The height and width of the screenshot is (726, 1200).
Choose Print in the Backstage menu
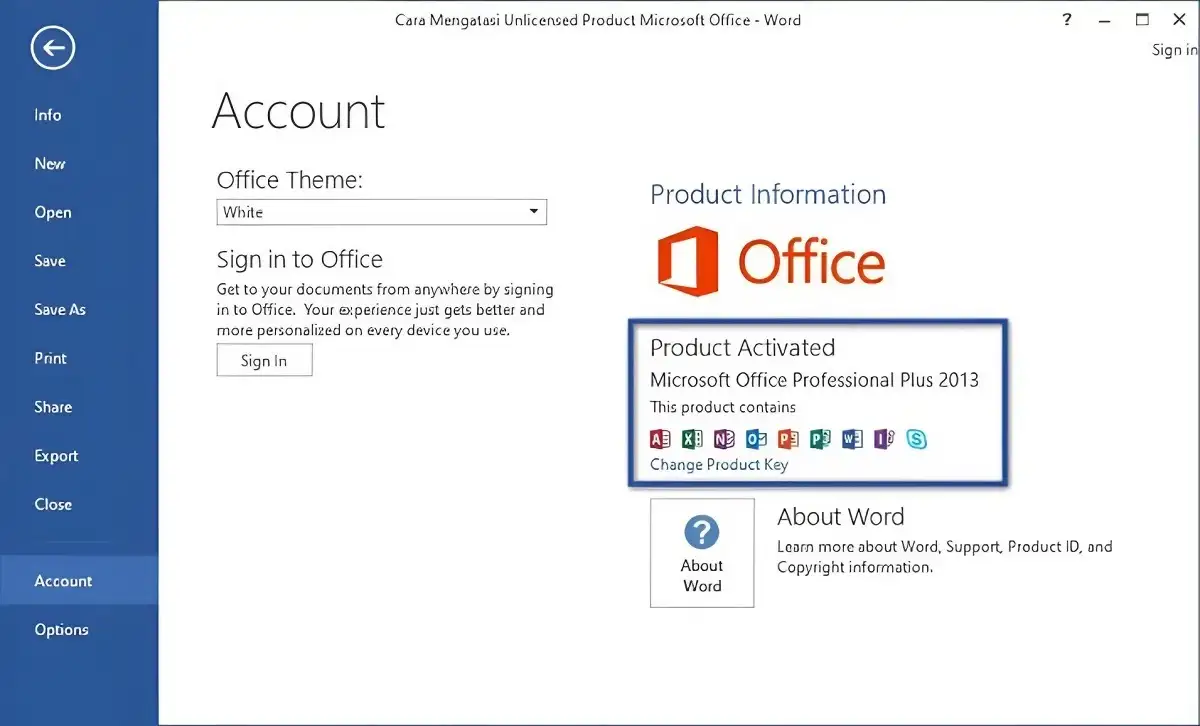pos(51,358)
